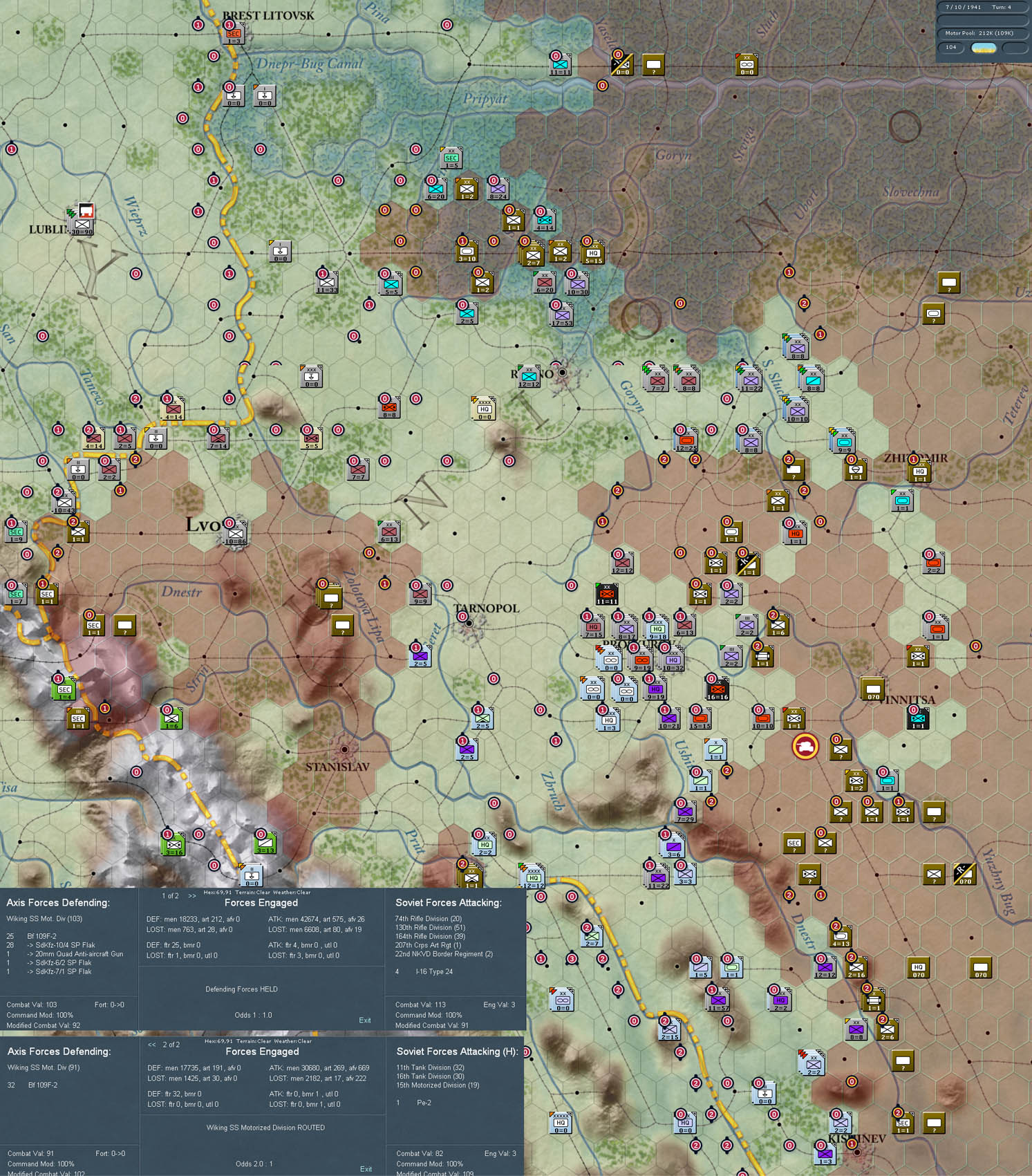Screen dimensions: 1032x1176
Task: Click the red tank battle marker near Vinnitsa
Action: click(805, 747)
